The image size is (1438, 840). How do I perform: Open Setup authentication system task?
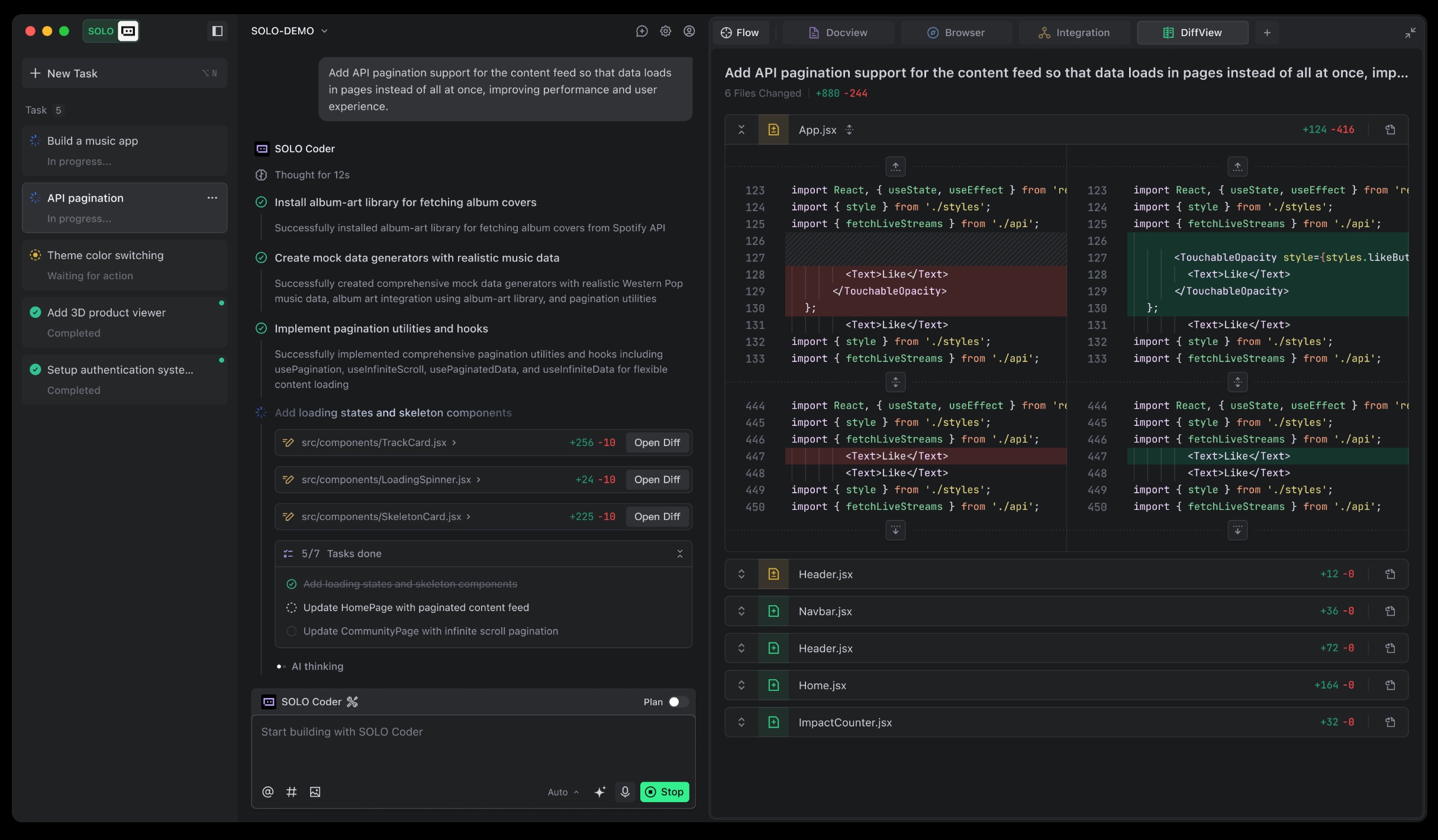pos(125,380)
